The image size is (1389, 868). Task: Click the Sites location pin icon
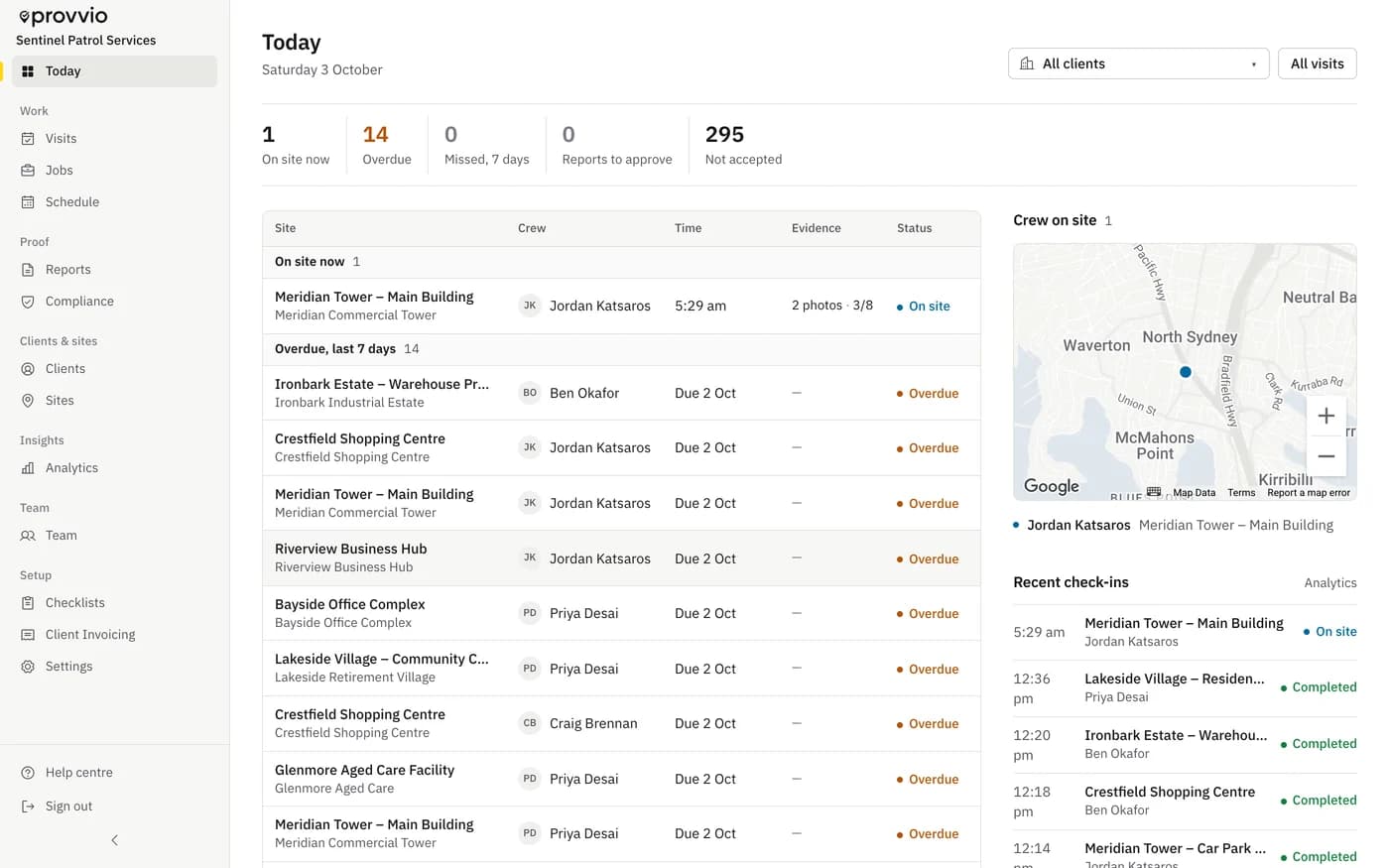(28, 401)
